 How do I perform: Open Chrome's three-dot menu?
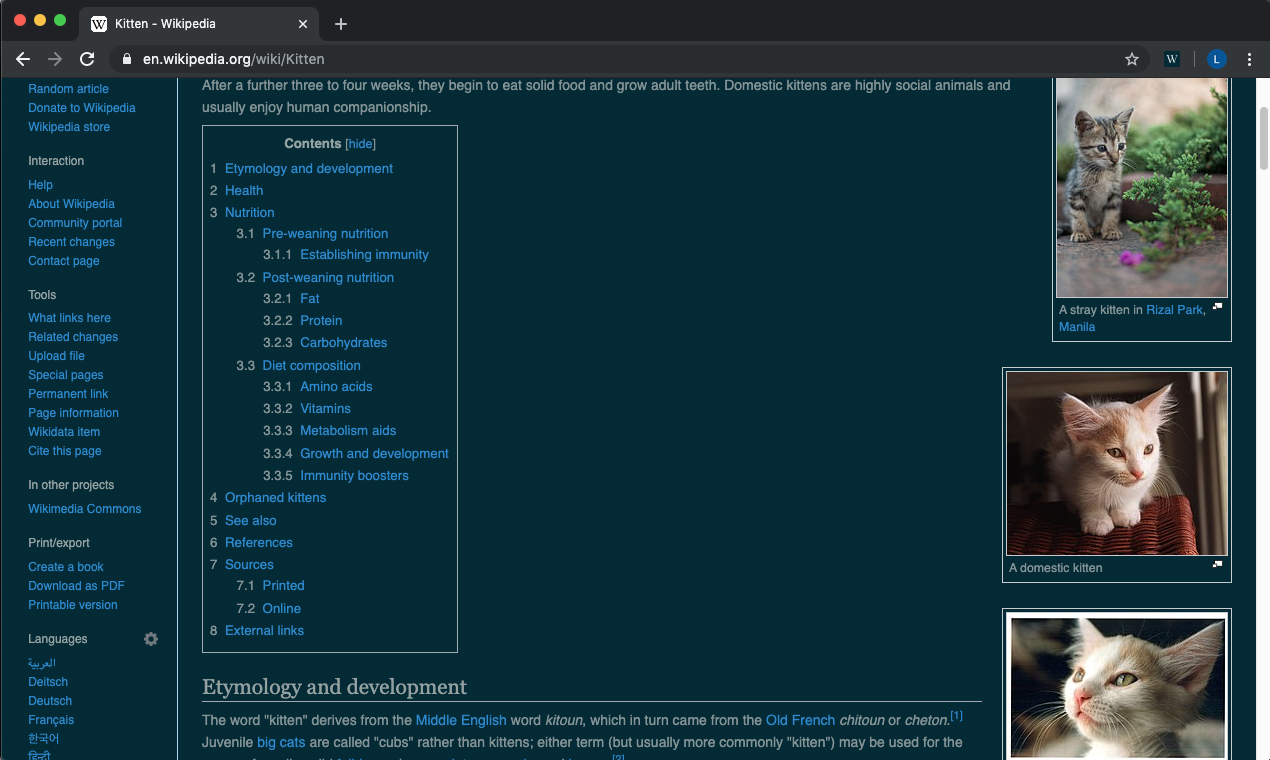[x=1249, y=59]
